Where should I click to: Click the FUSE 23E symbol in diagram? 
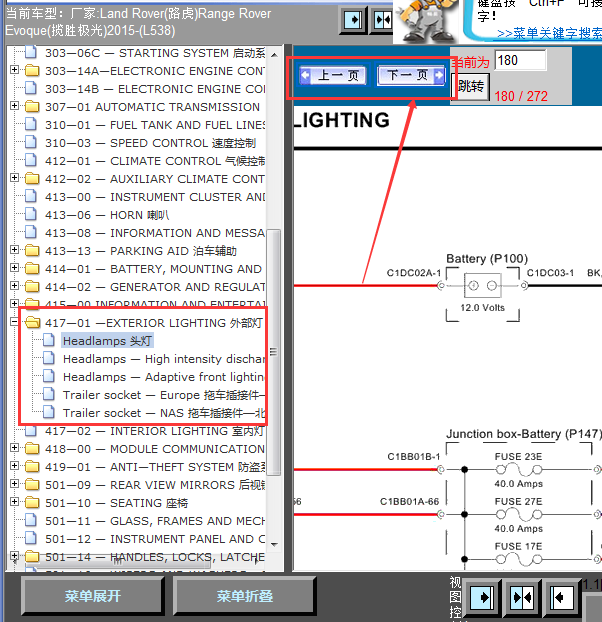pos(518,470)
